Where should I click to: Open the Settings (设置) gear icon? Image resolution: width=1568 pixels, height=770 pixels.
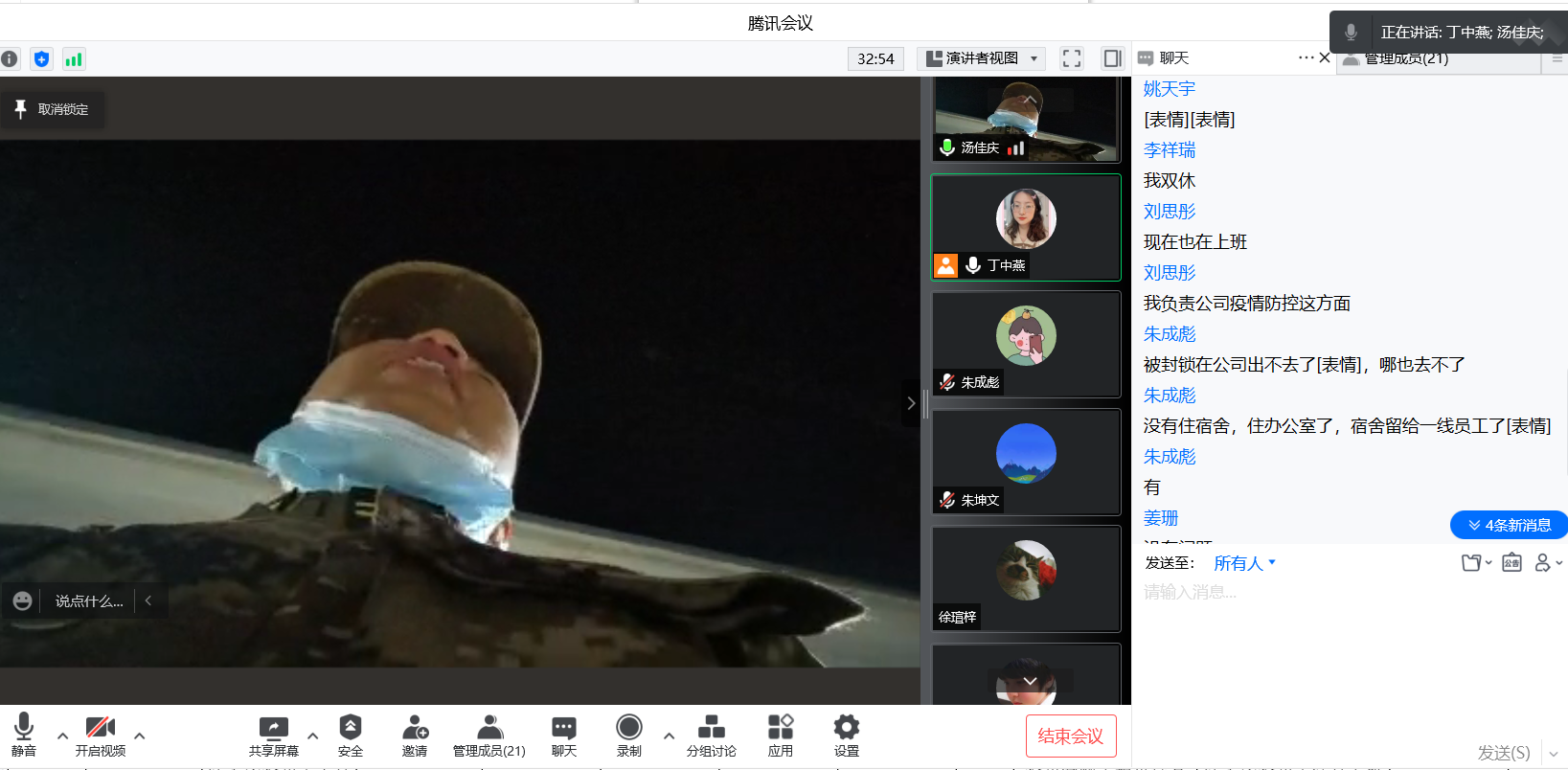coord(846,728)
